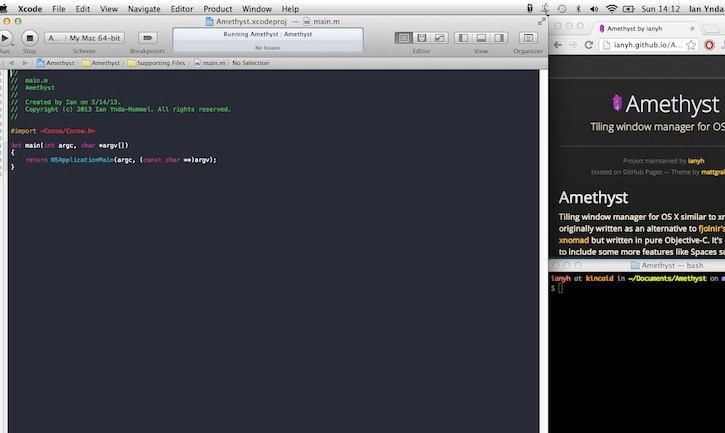Click the Amethyst logo heading on the page
725x433 pixels.
(x=666, y=104)
